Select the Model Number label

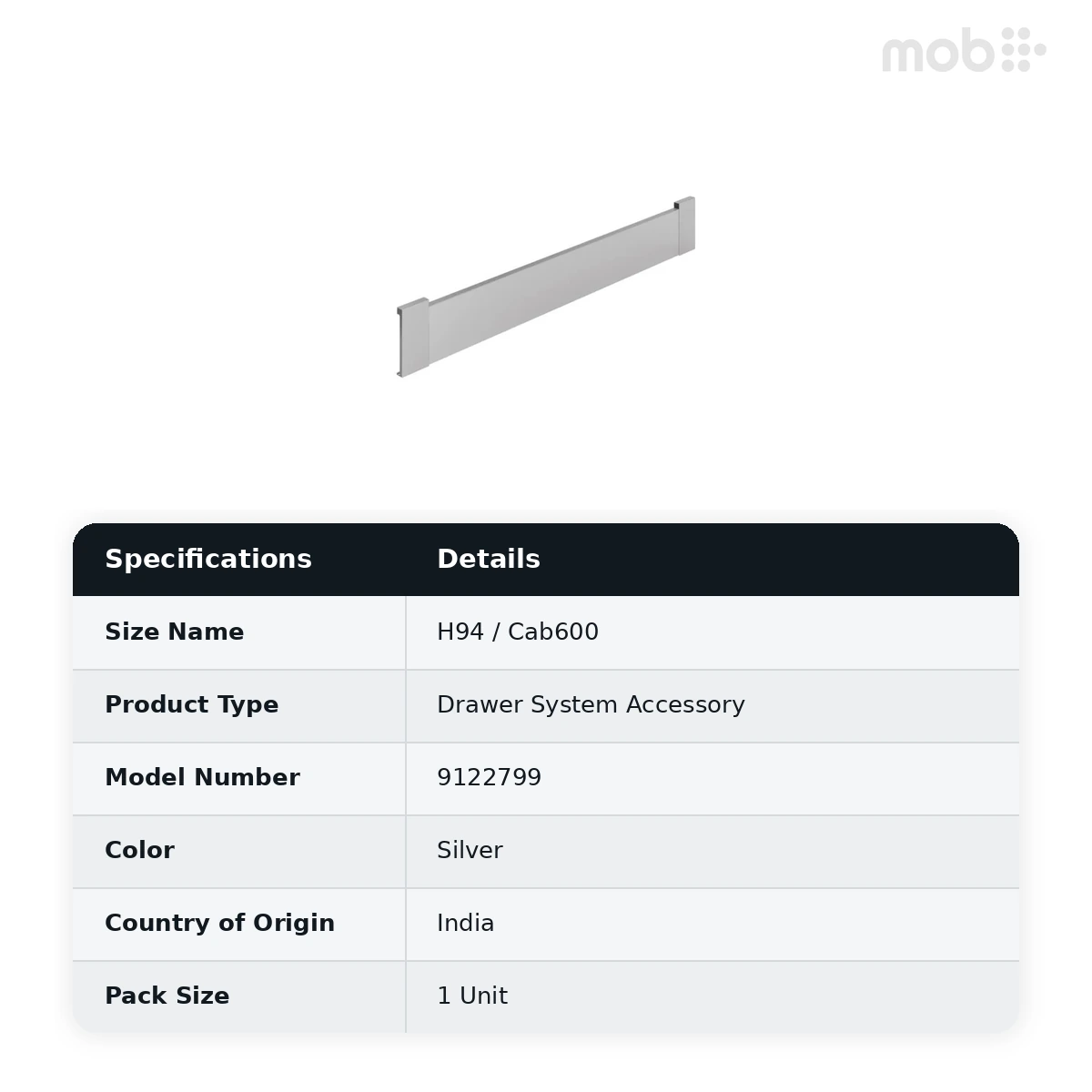point(202,777)
